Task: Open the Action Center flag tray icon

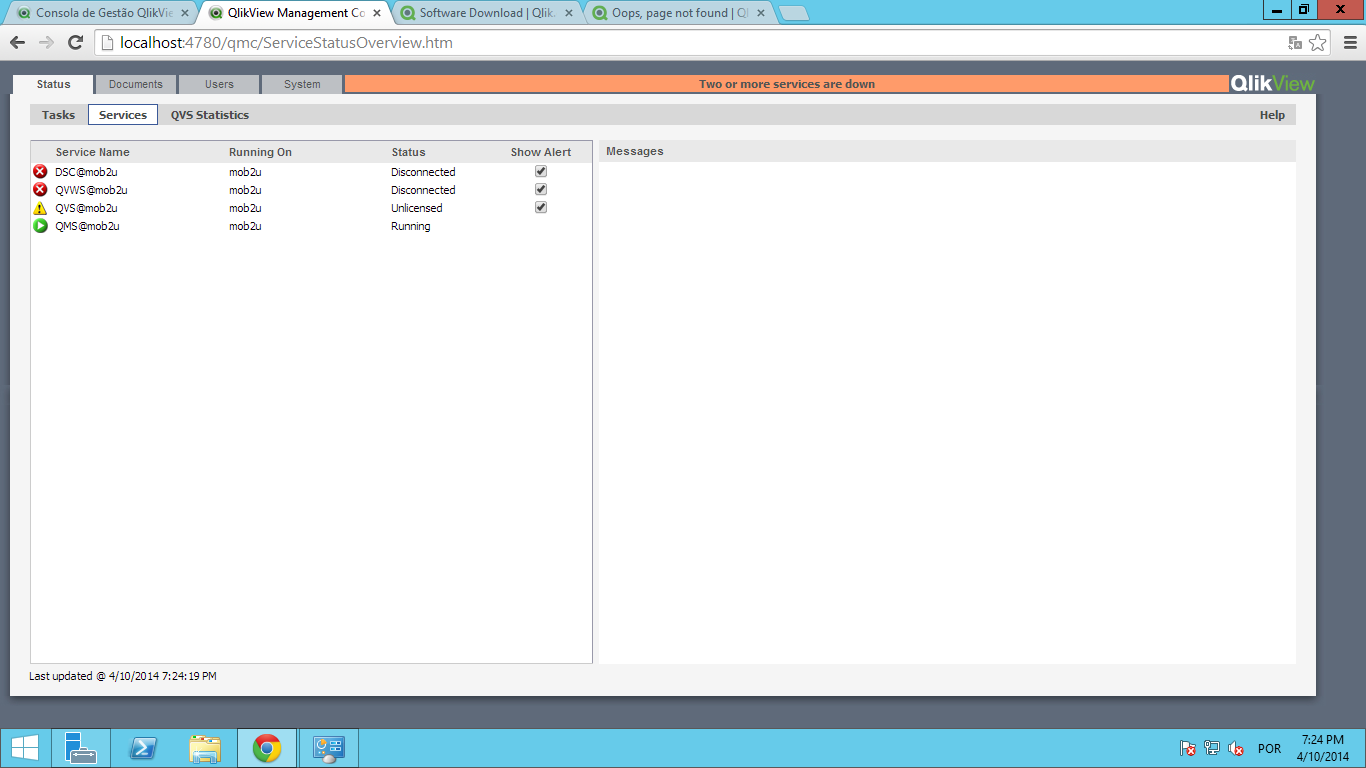Action: [x=1188, y=748]
